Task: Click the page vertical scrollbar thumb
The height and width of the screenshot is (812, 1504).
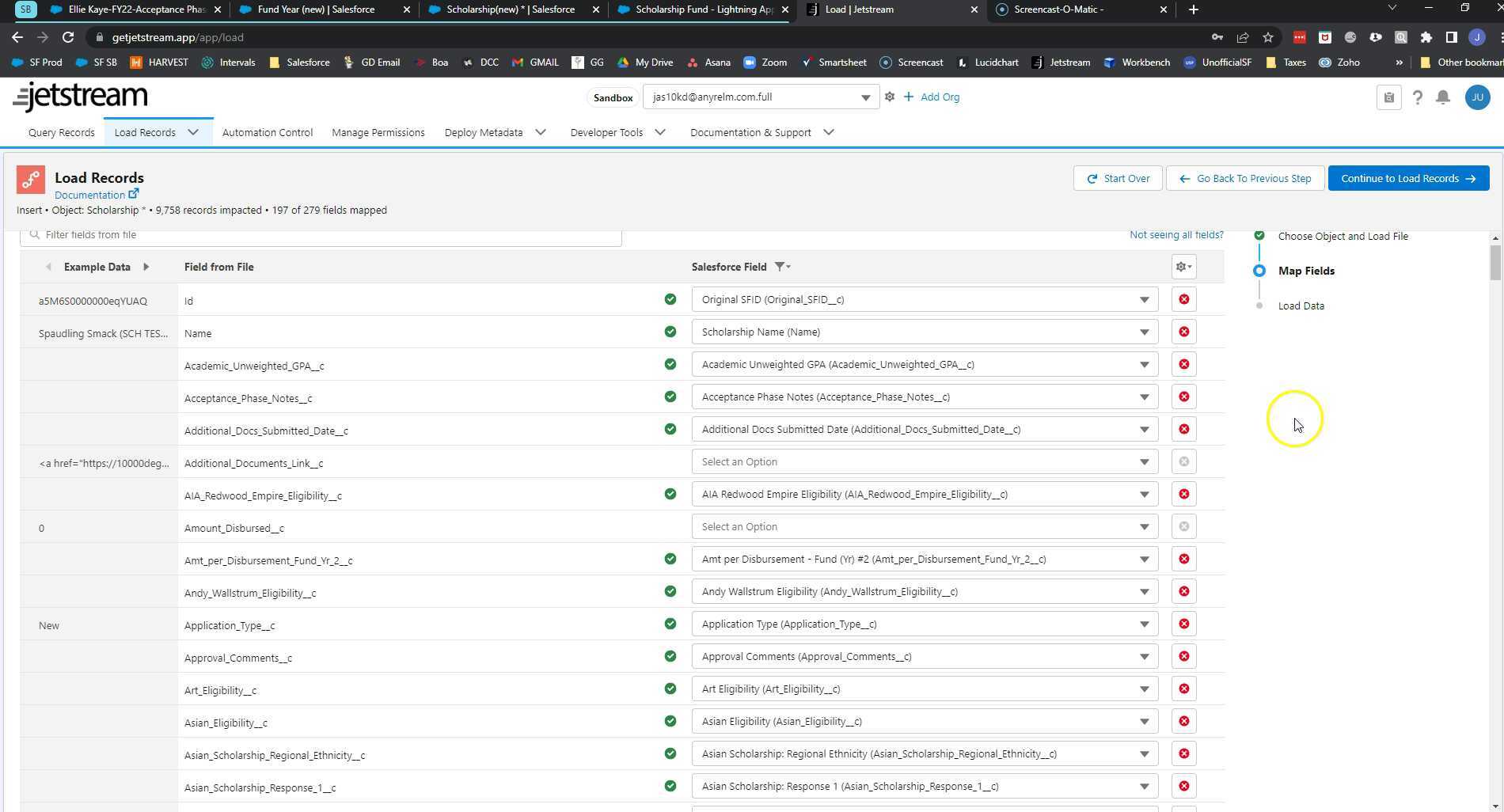Action: tap(1495, 263)
